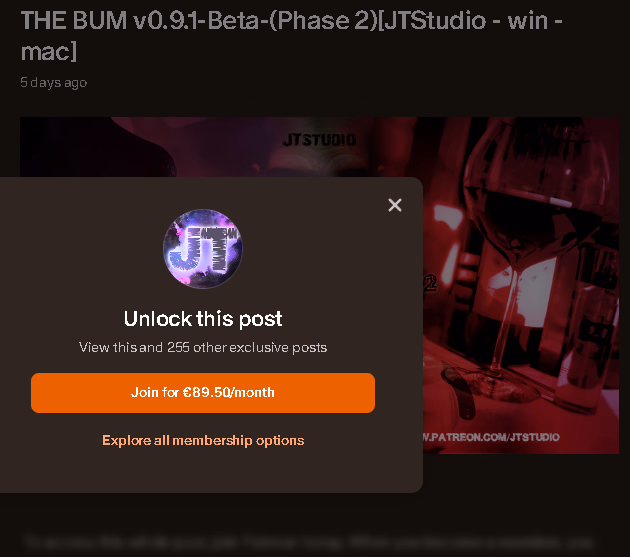Join for €89.50/month
Image resolution: width=630 pixels, height=557 pixels.
[203, 393]
